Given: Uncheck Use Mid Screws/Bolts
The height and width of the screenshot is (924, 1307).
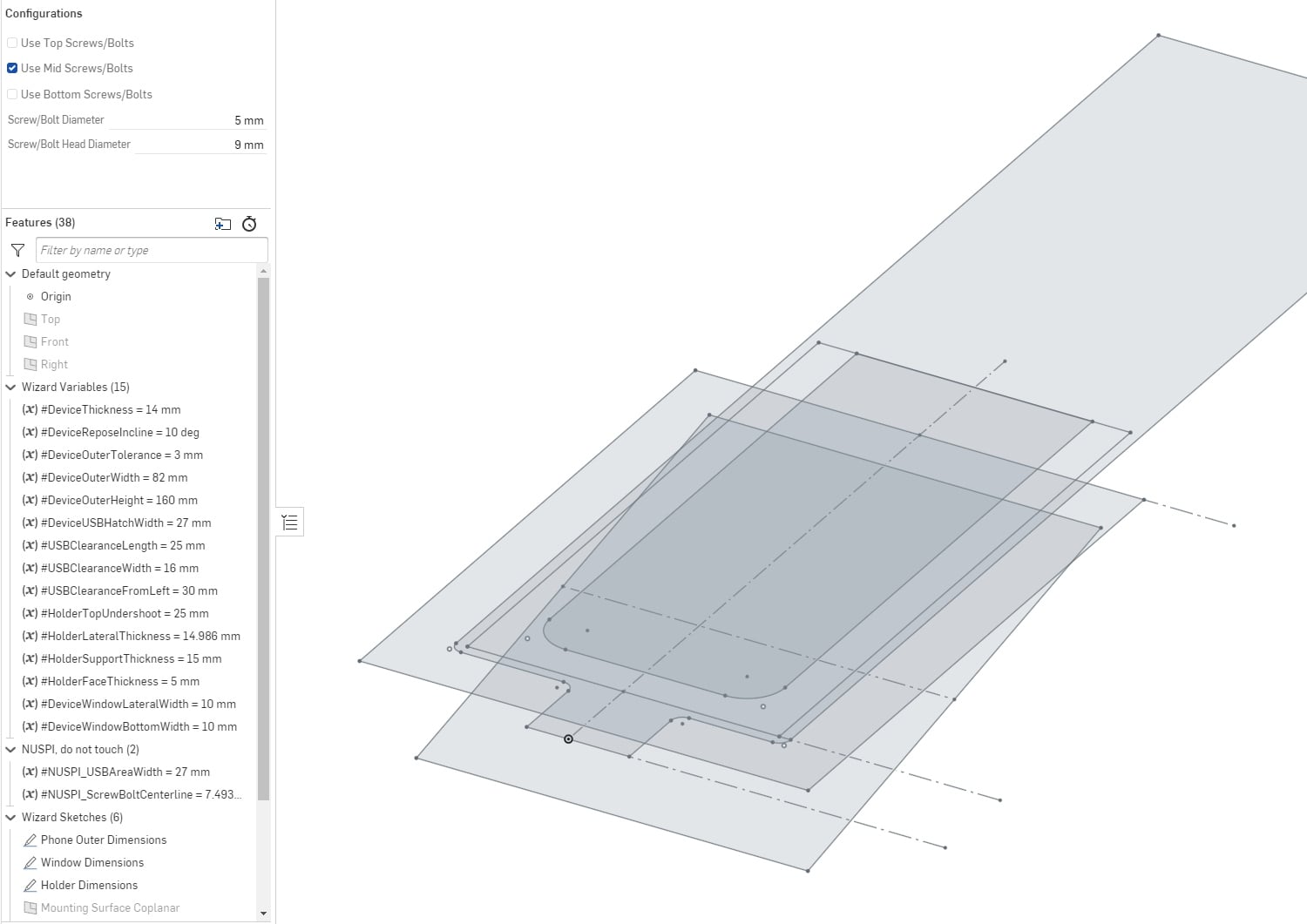Looking at the screenshot, I should tap(12, 68).
